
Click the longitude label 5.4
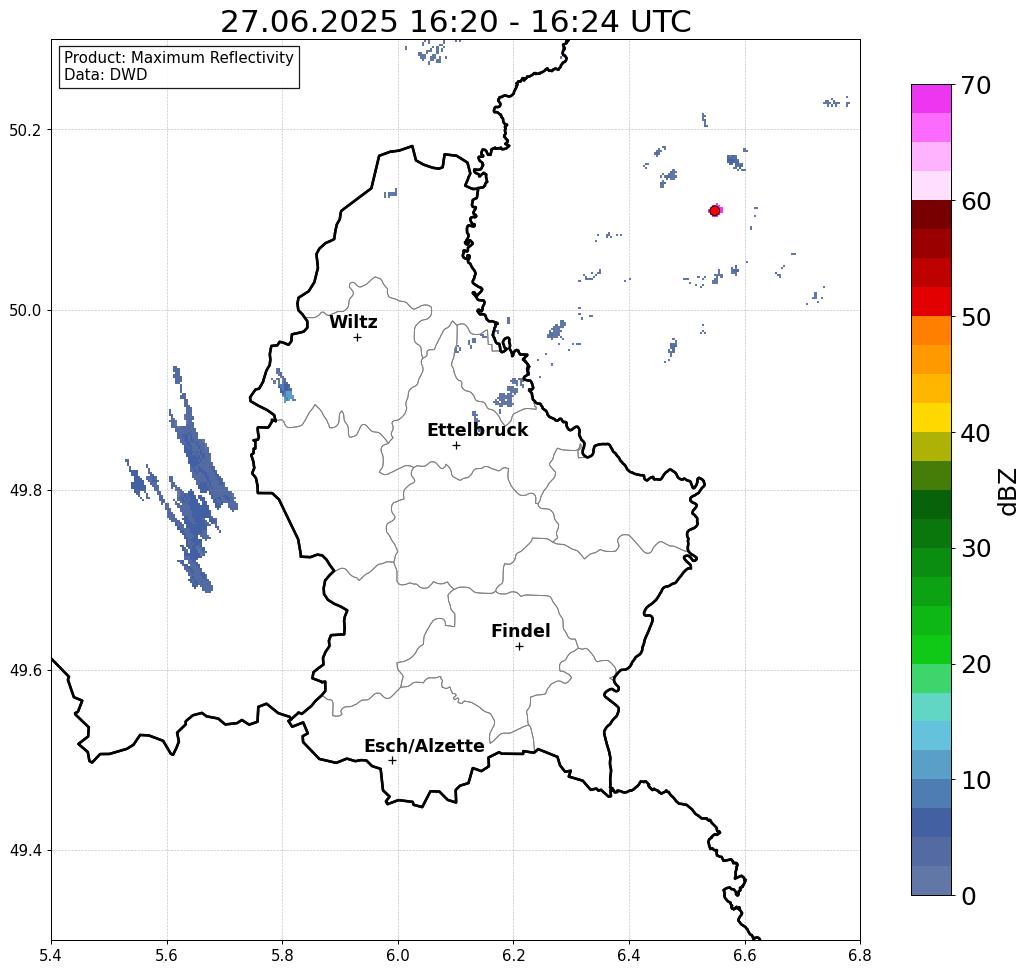(52, 956)
